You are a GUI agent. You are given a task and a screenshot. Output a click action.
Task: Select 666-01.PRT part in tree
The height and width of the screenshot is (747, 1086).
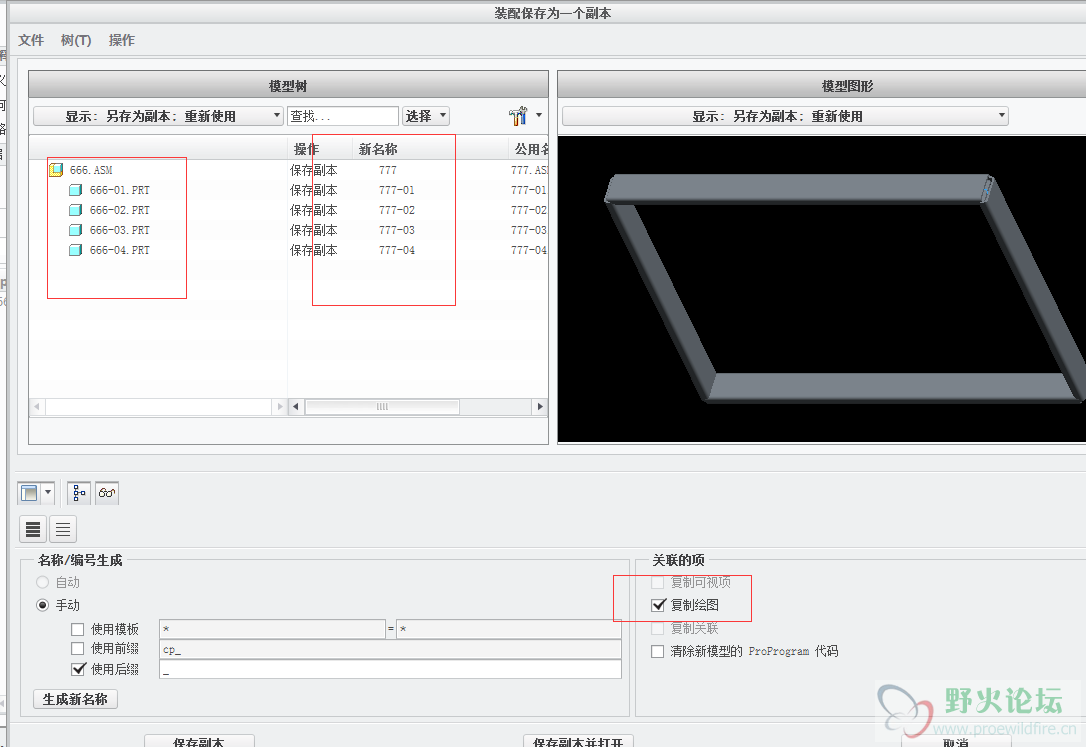119,190
